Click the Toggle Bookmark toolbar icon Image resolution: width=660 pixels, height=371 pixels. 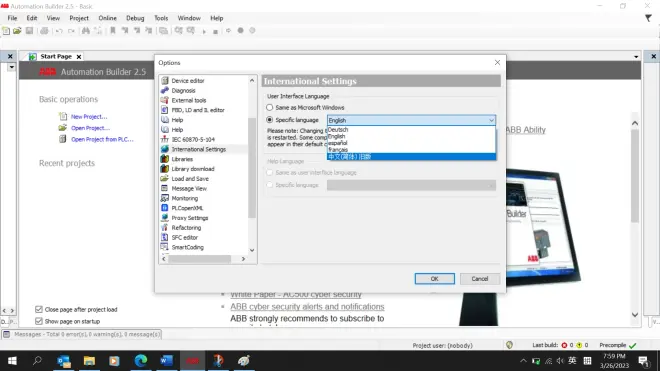tap(112, 31)
